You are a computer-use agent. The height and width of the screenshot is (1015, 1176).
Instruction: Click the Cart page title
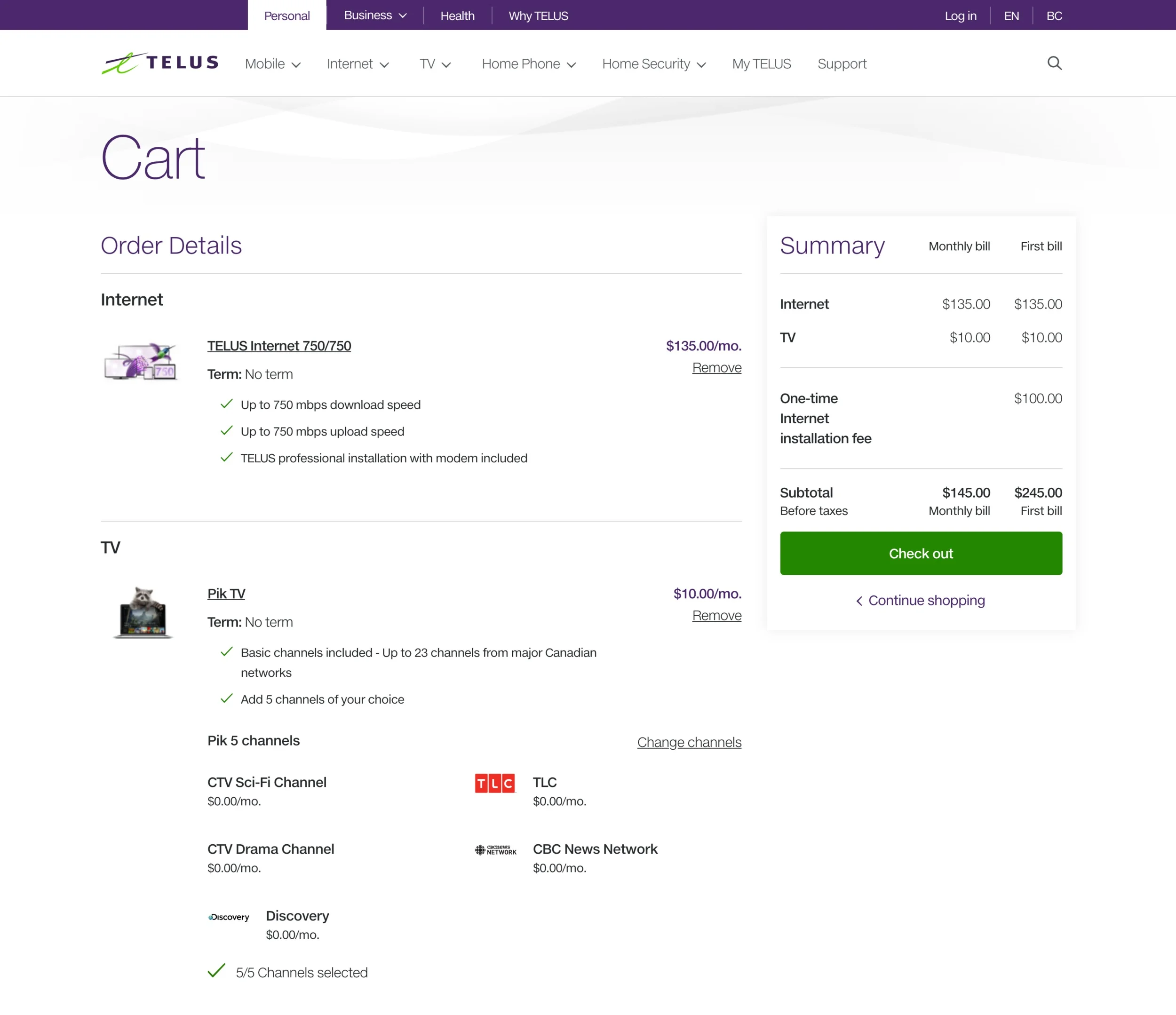[x=153, y=157]
